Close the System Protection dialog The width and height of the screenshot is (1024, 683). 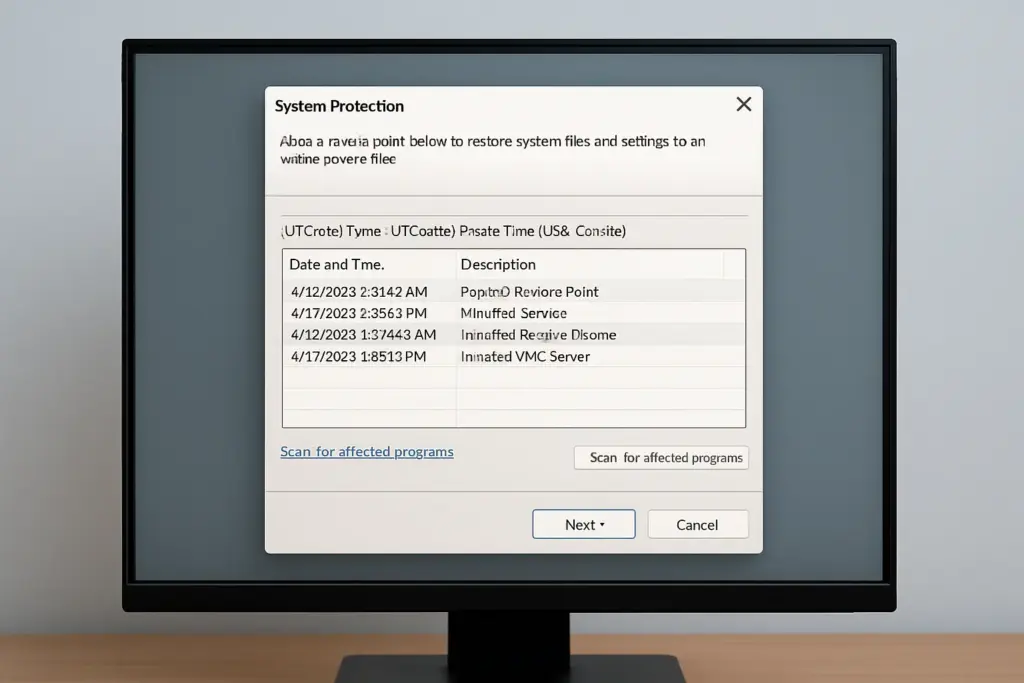pyautogui.click(x=743, y=104)
